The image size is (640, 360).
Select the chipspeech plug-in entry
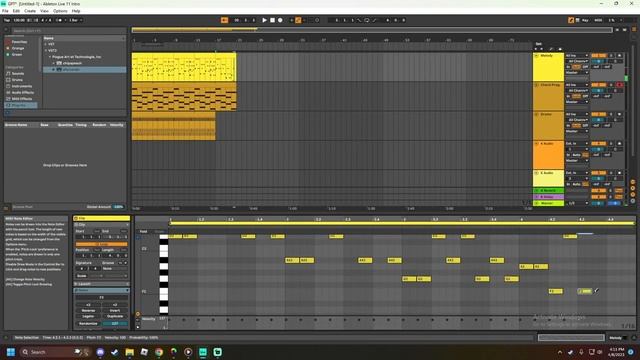coord(71,63)
